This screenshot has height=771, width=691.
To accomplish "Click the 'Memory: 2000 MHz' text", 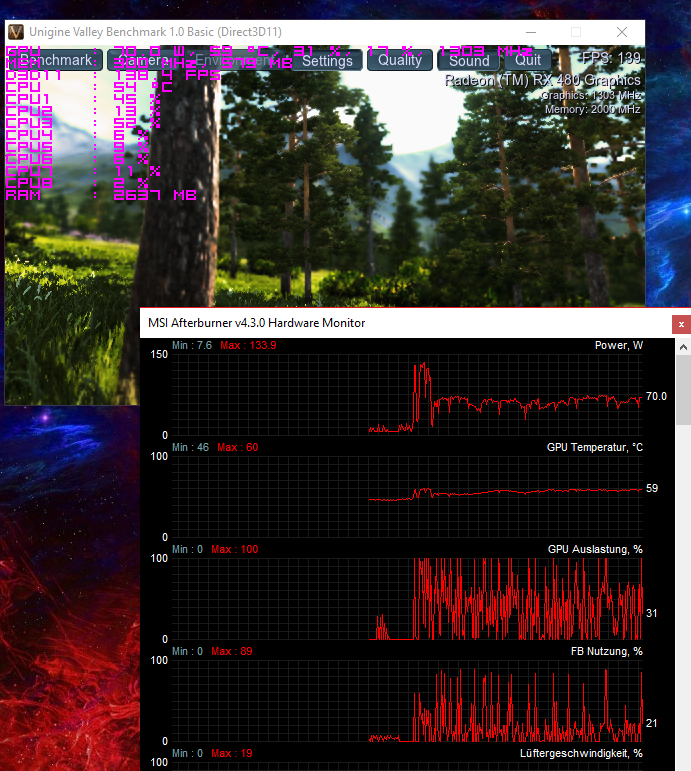I will (x=592, y=109).
